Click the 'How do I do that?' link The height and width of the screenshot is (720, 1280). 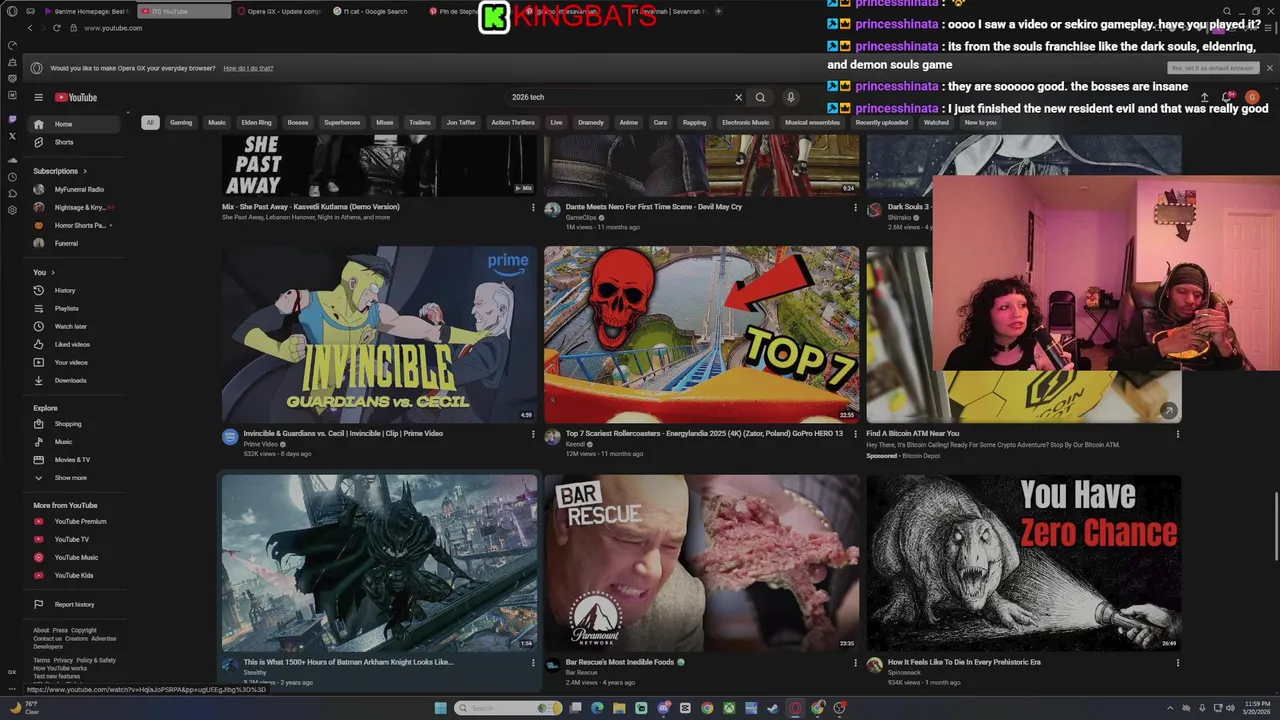click(248, 68)
